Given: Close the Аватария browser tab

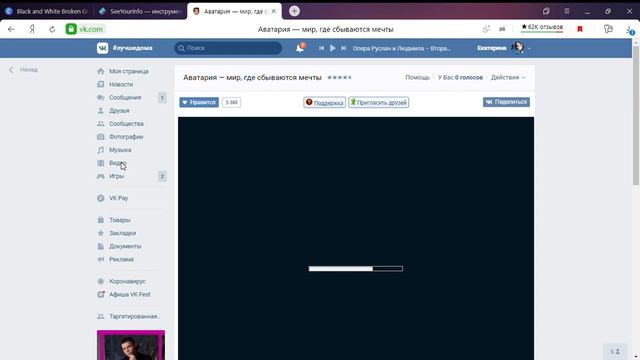Looking at the screenshot, I should (x=274, y=11).
